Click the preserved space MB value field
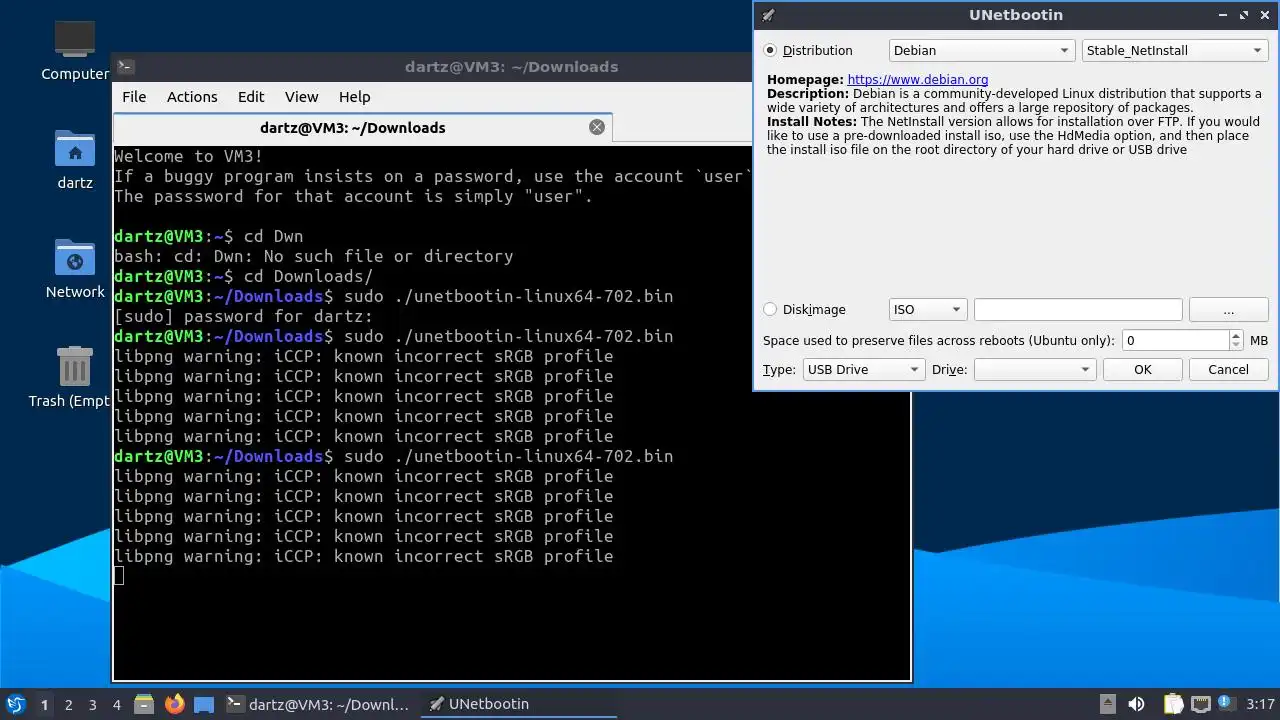 1176,340
